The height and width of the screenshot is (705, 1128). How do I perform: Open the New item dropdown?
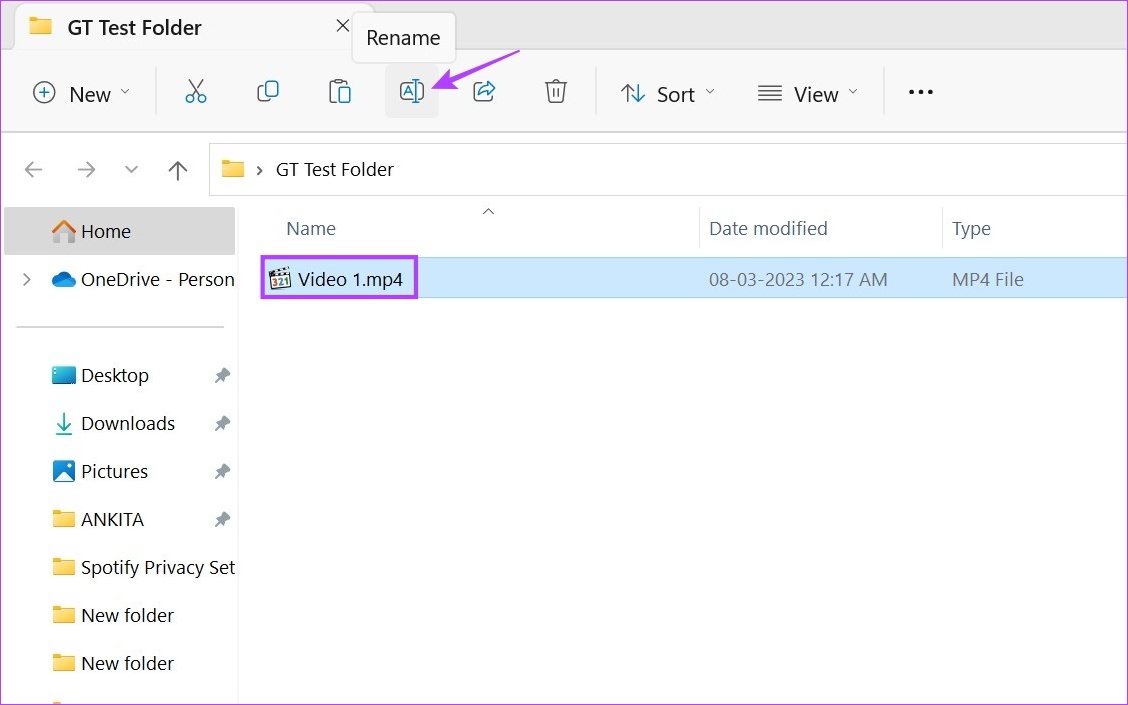pyautogui.click(x=82, y=94)
